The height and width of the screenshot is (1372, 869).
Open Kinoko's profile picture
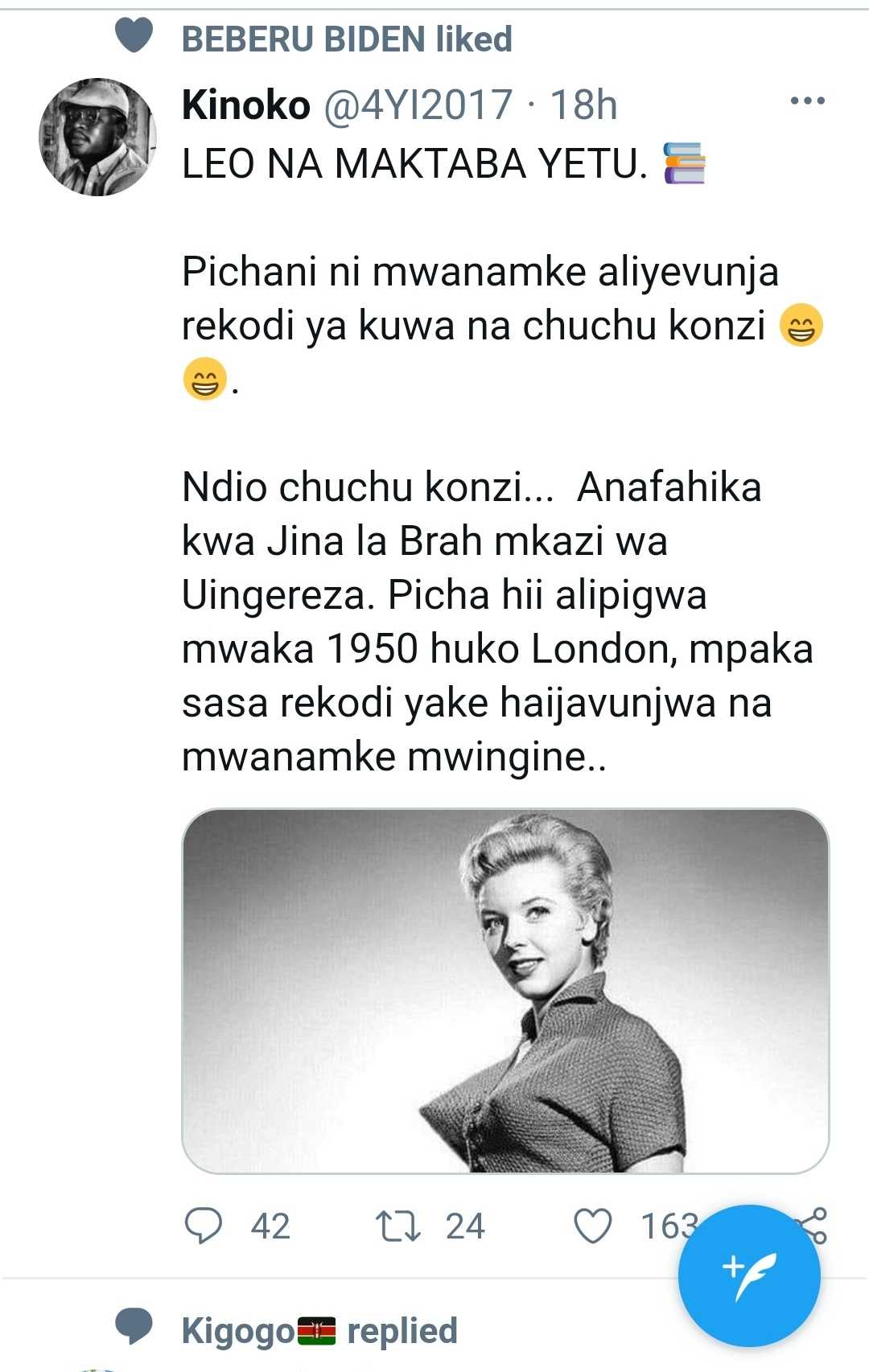point(97,137)
